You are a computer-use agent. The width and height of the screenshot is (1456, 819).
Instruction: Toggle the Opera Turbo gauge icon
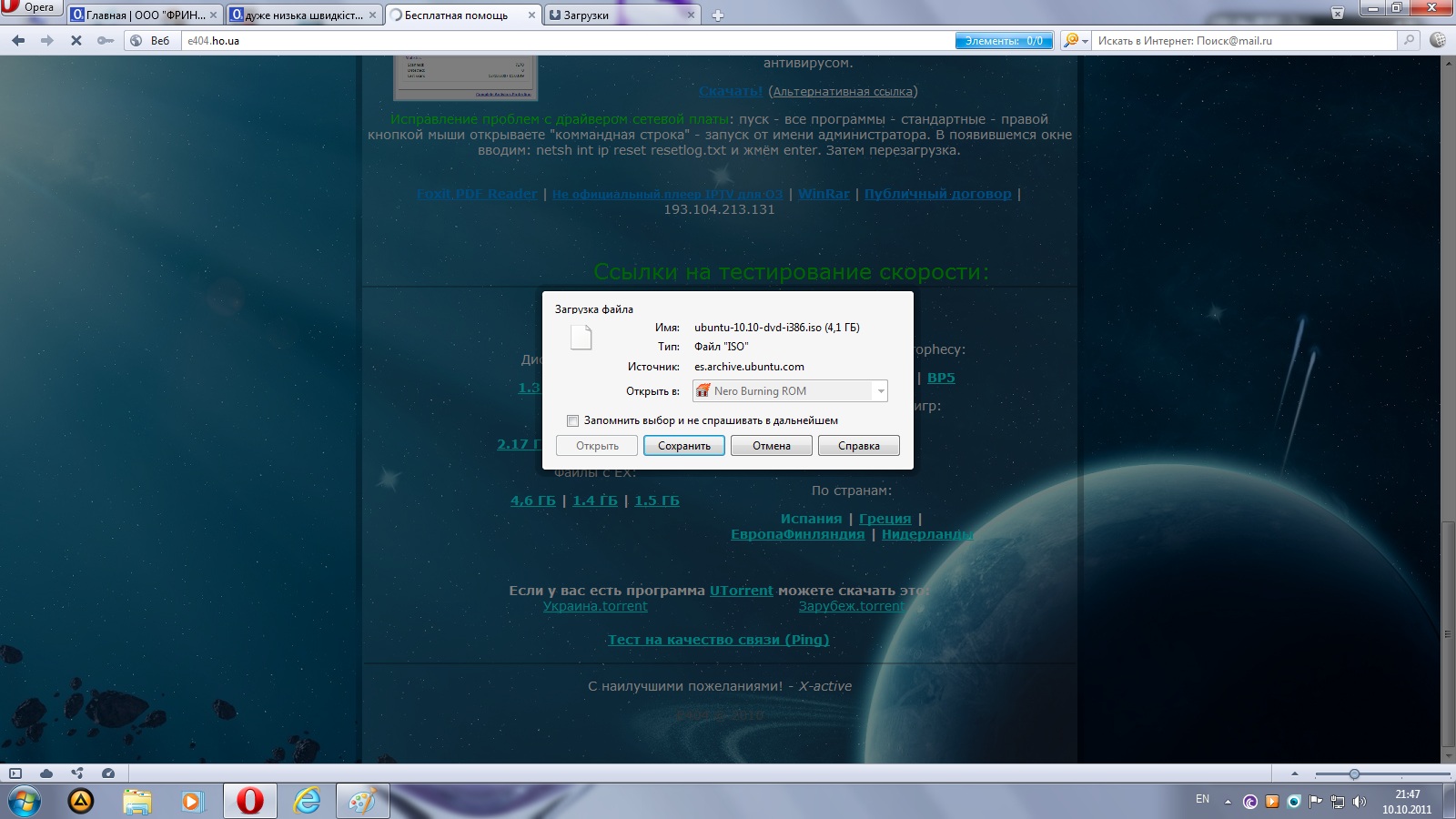coord(108,773)
